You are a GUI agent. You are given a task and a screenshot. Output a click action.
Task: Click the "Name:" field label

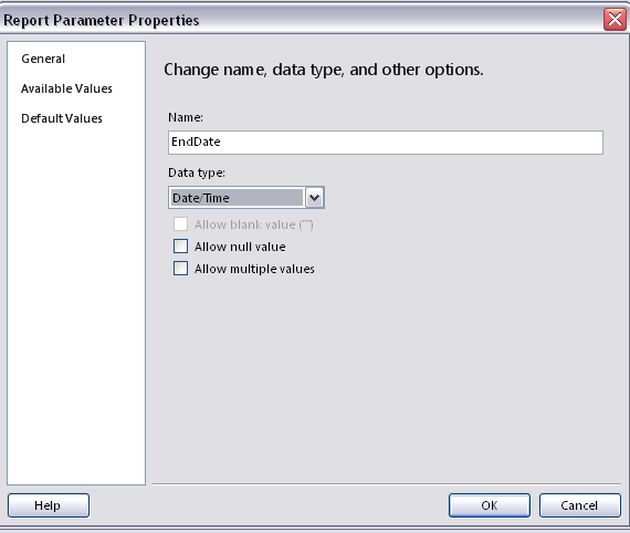186,118
